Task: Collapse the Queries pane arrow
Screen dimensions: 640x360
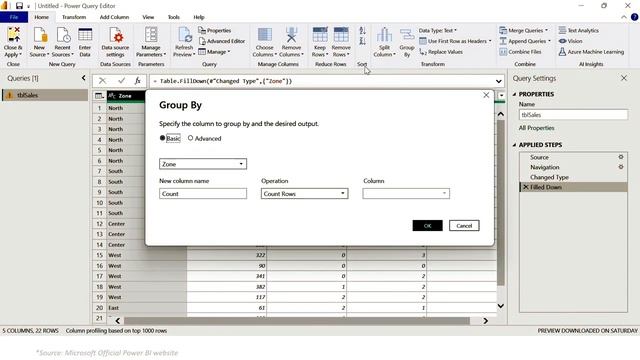Action: click(x=84, y=78)
